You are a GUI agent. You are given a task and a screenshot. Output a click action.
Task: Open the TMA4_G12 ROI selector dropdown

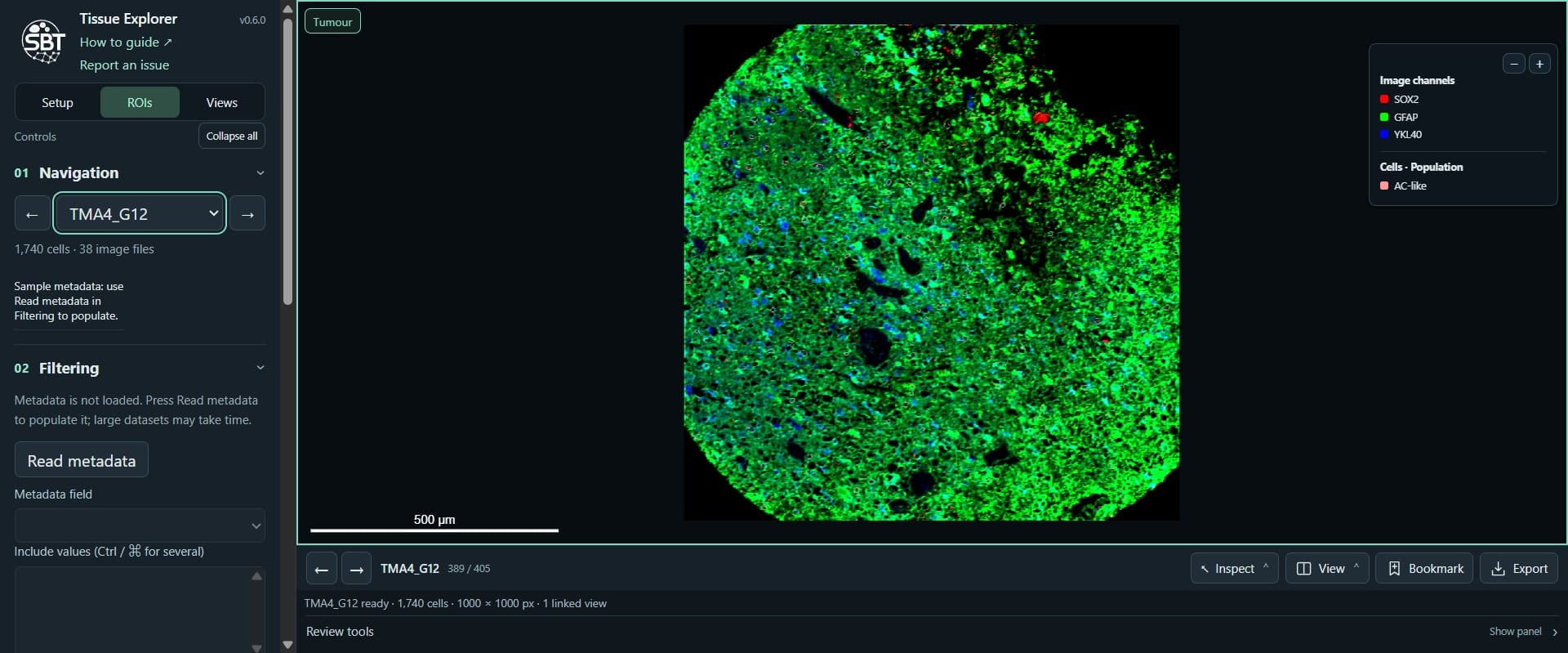(x=140, y=213)
